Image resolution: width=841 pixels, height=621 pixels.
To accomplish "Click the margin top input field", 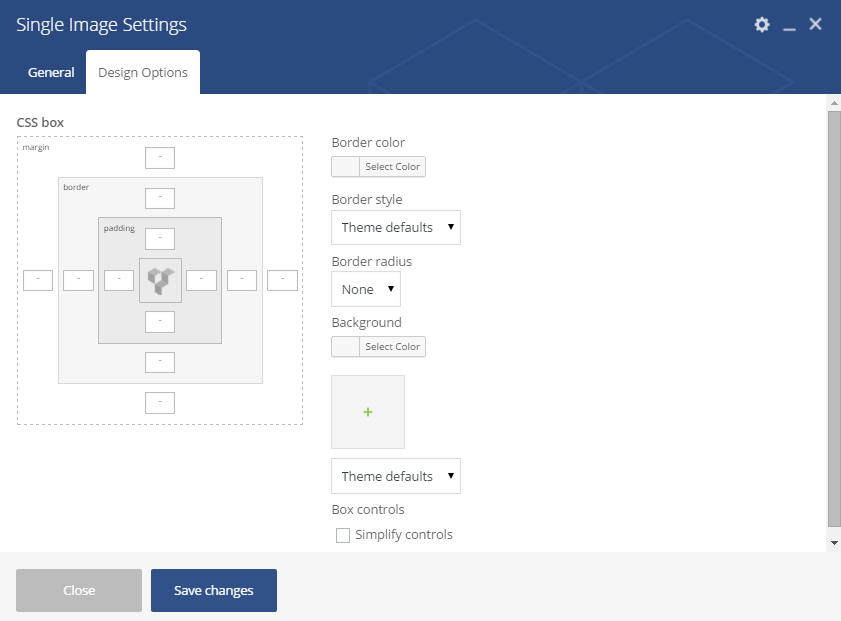I will (160, 157).
